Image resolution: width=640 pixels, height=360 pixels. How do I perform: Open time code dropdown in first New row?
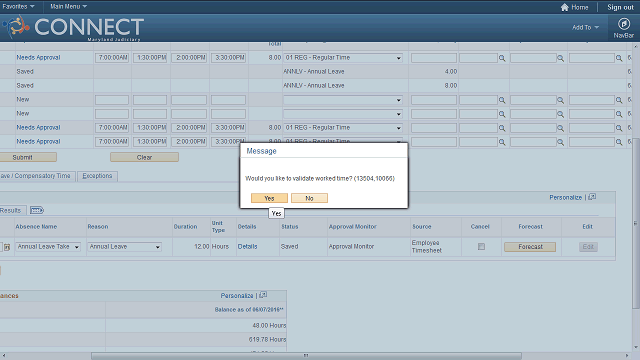point(343,100)
